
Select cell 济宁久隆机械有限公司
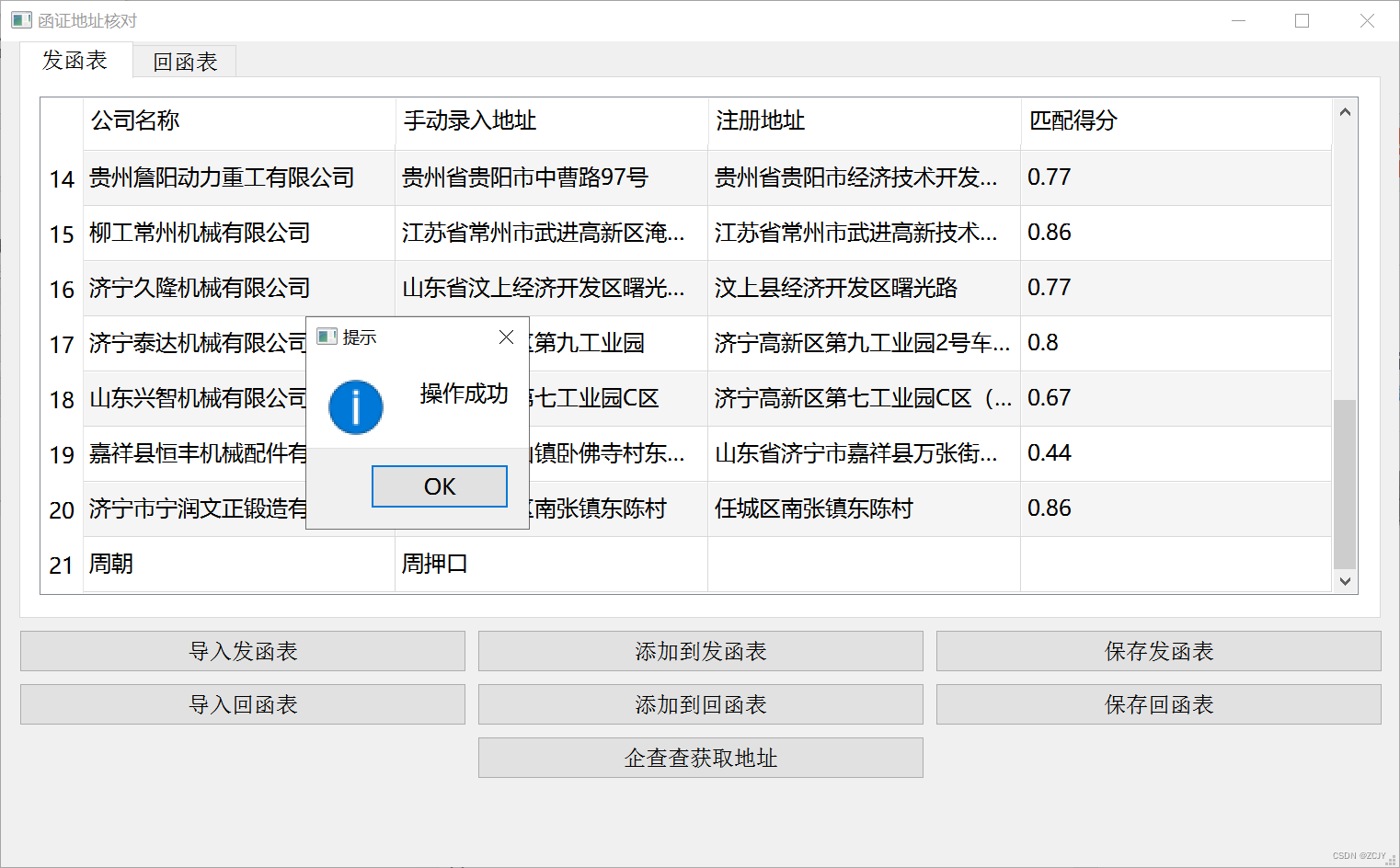click(x=239, y=289)
